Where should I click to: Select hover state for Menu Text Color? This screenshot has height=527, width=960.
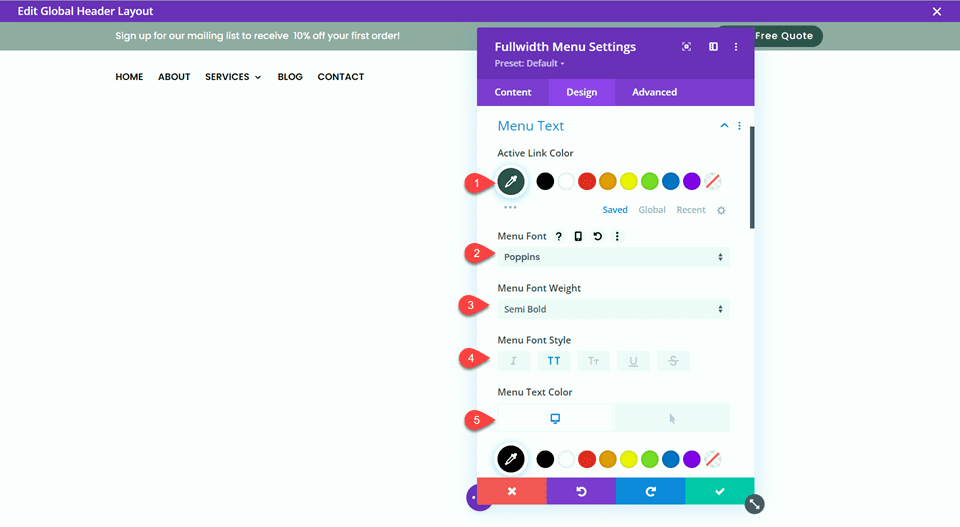[672, 418]
